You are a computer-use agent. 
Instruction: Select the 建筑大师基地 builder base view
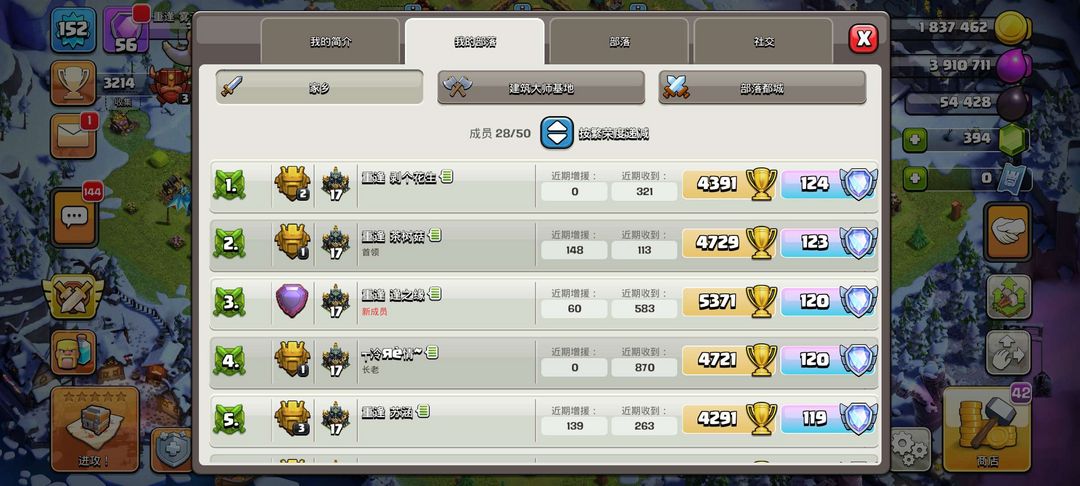[x=541, y=87]
